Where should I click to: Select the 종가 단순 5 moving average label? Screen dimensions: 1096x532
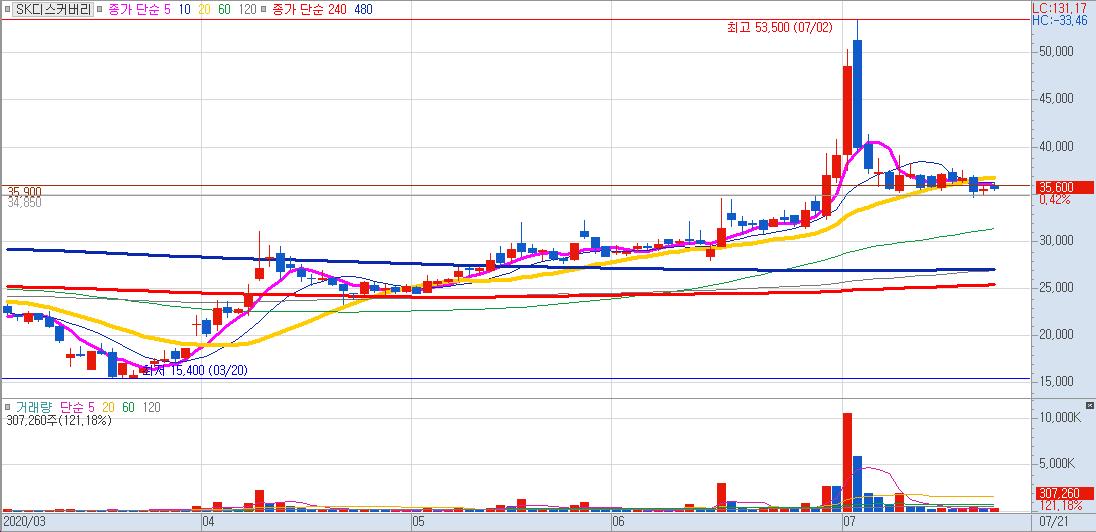(x=139, y=10)
